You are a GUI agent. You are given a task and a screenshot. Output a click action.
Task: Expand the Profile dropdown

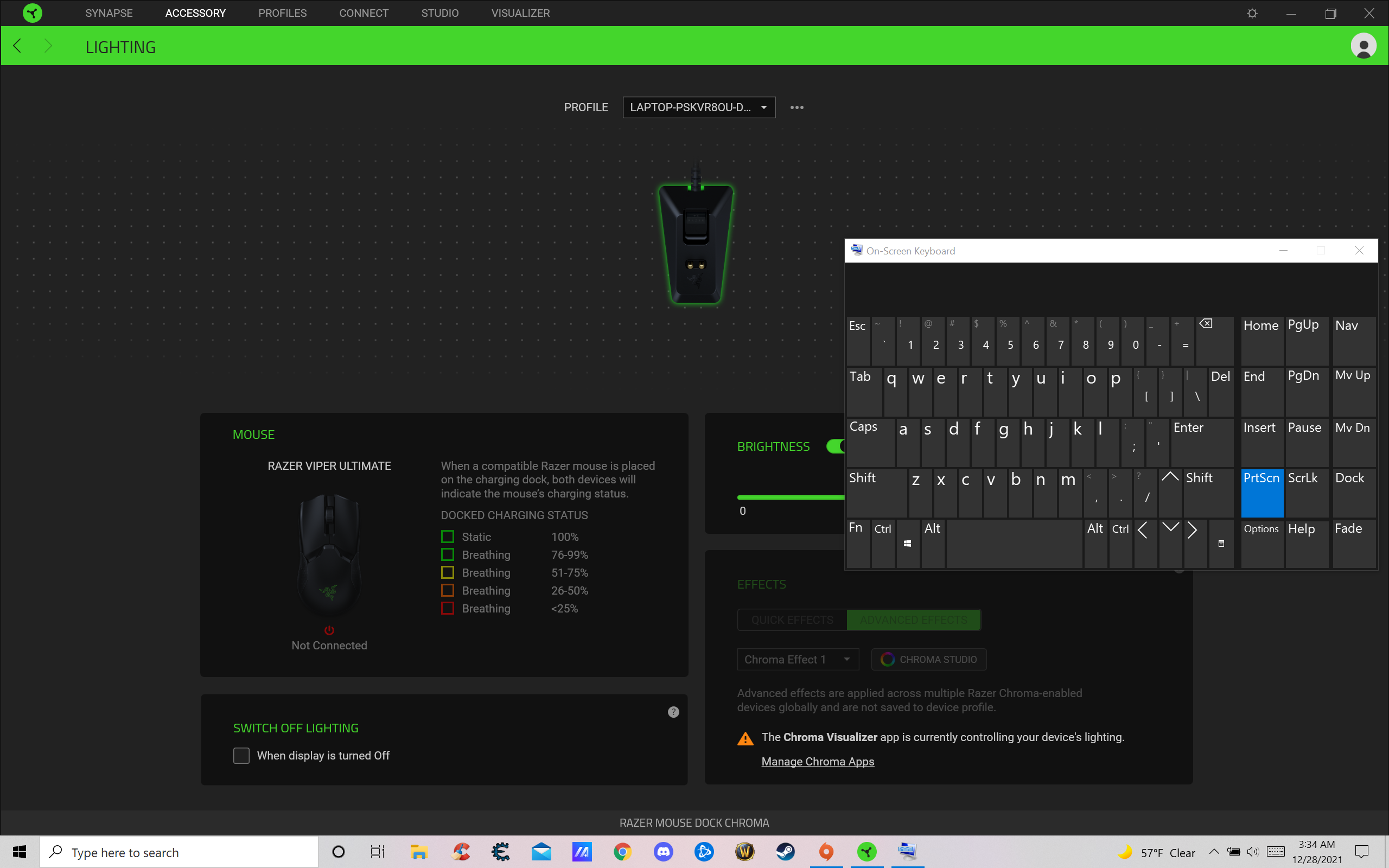click(x=698, y=107)
